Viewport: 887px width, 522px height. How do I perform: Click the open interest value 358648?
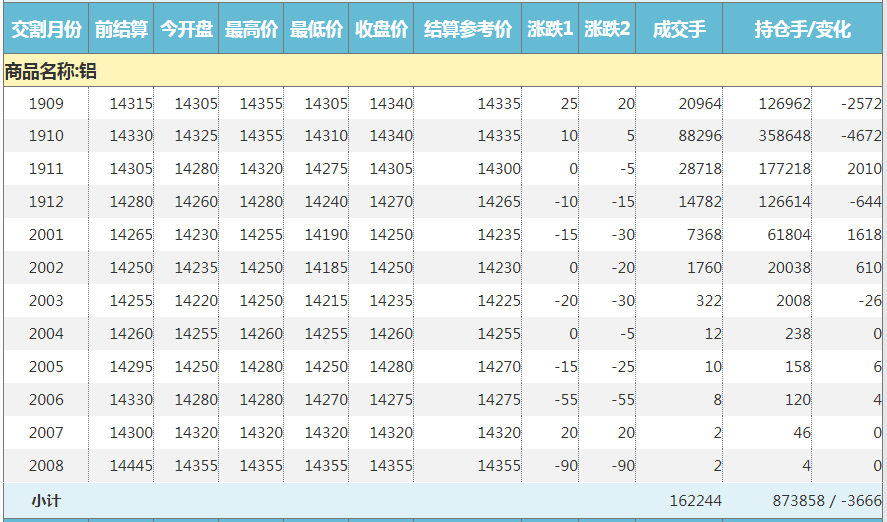(x=784, y=136)
